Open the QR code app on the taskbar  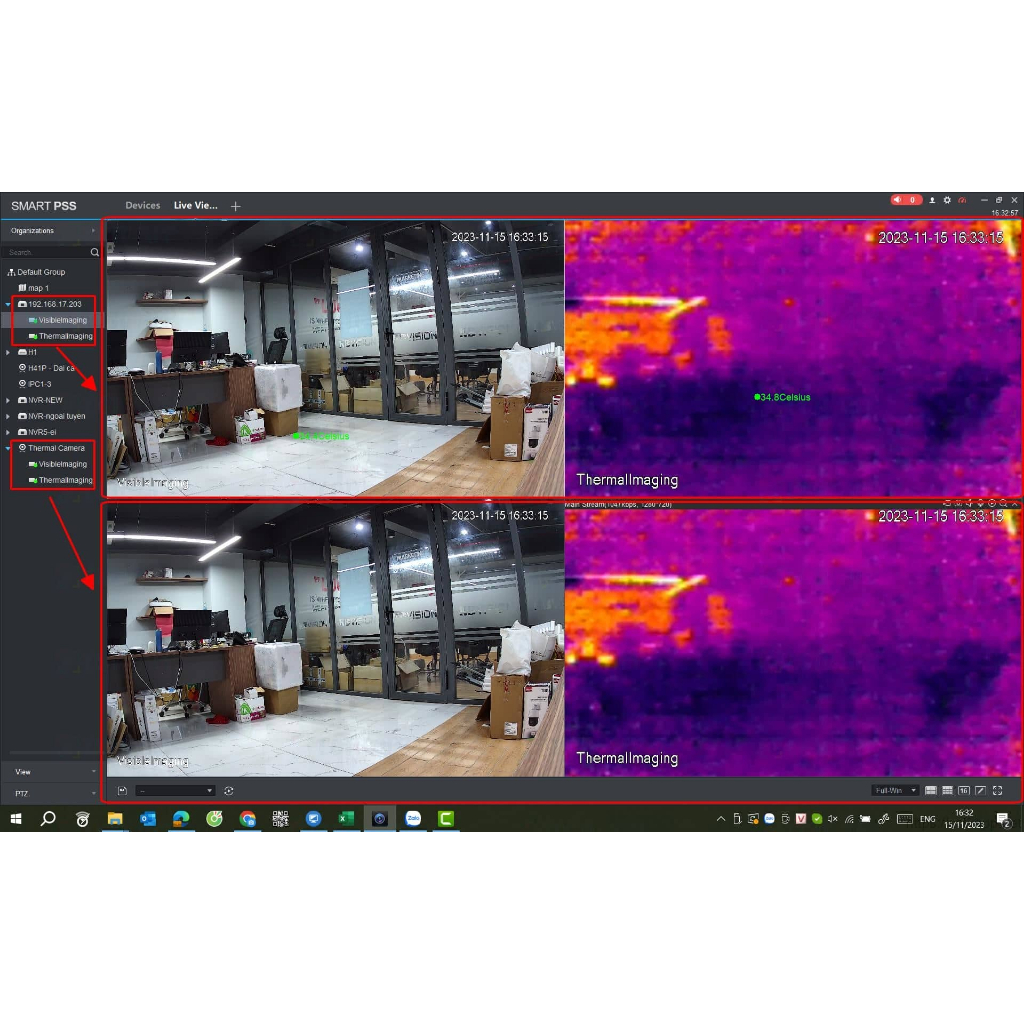280,819
